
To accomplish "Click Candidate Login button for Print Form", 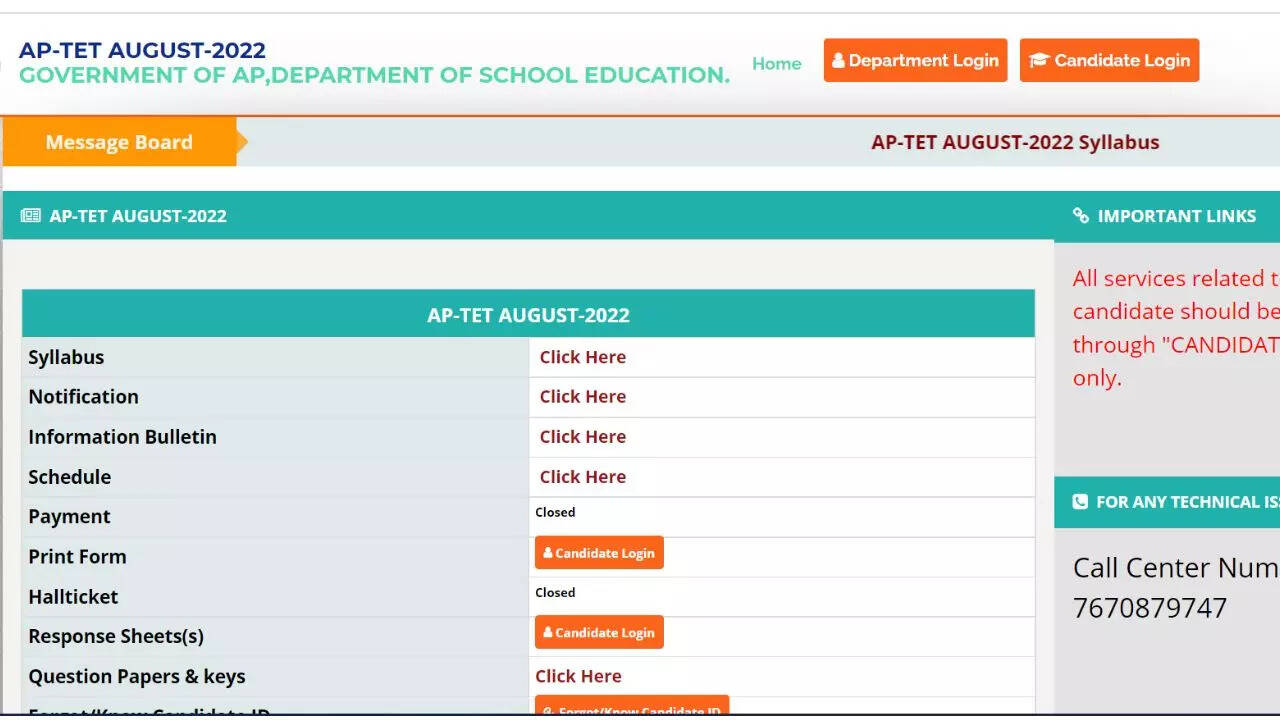I will pos(600,553).
